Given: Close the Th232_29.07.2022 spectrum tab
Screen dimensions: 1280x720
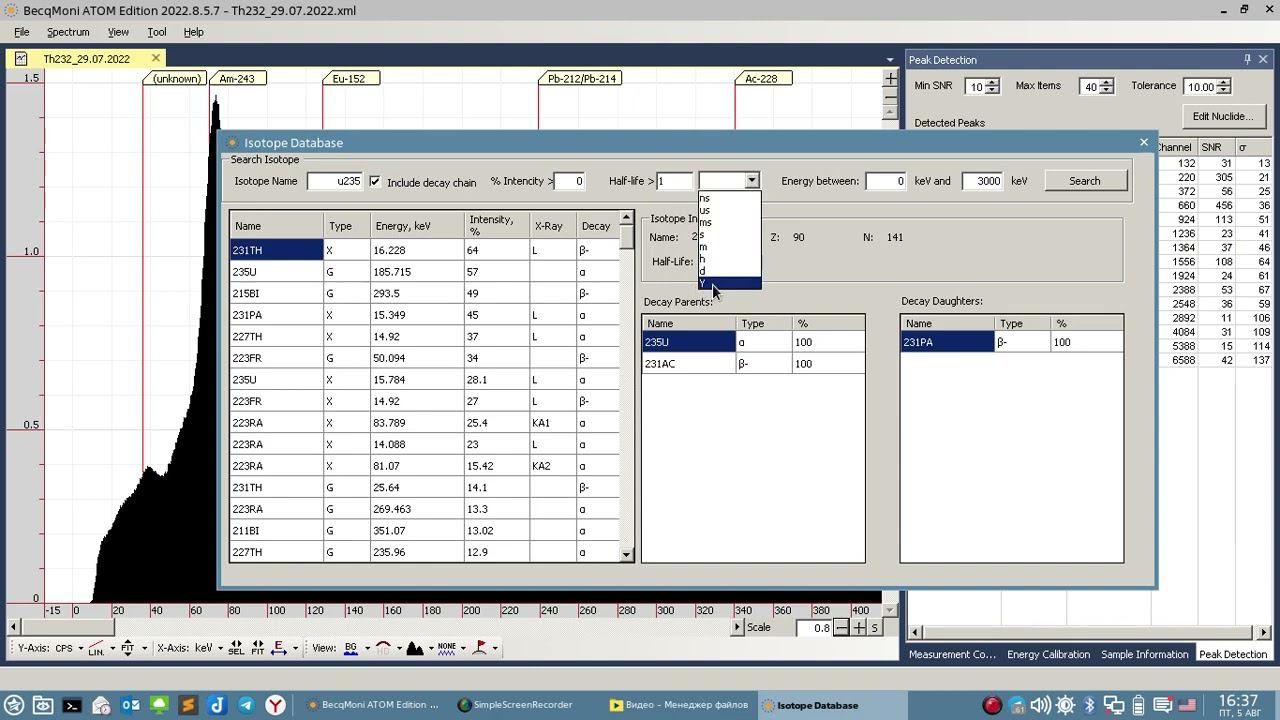Looking at the screenshot, I should coord(156,59).
